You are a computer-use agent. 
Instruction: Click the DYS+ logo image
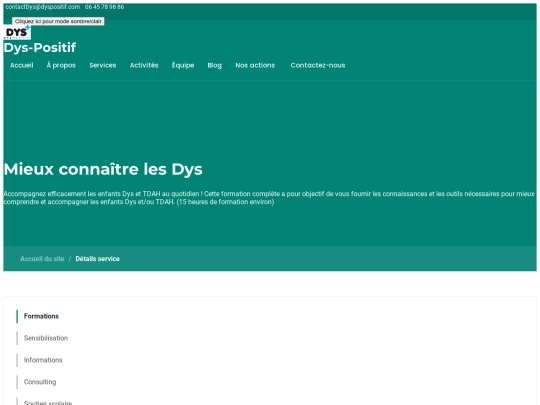coord(17,32)
